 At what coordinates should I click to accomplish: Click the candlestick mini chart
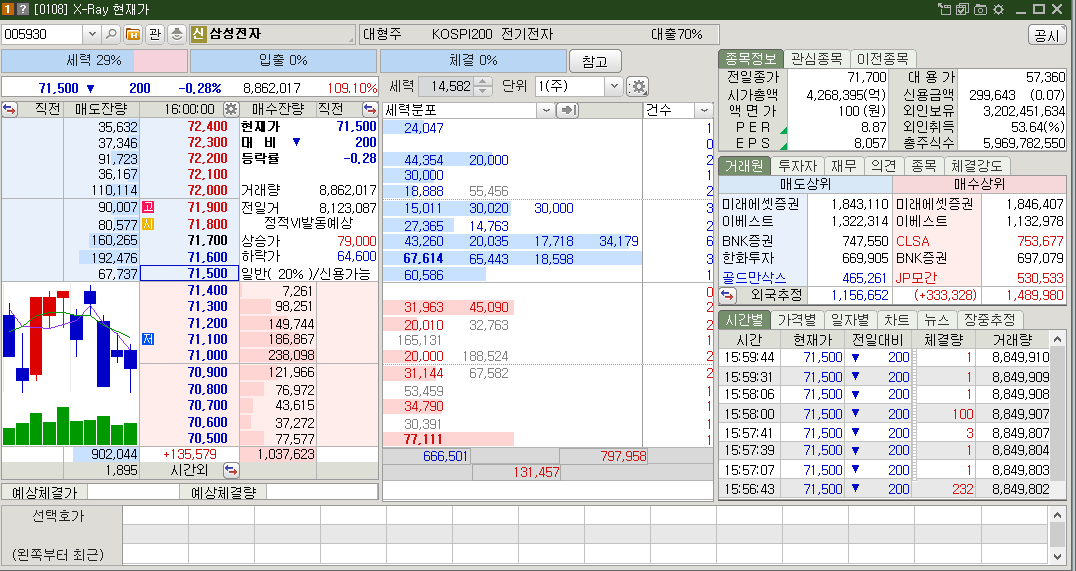click(70, 364)
